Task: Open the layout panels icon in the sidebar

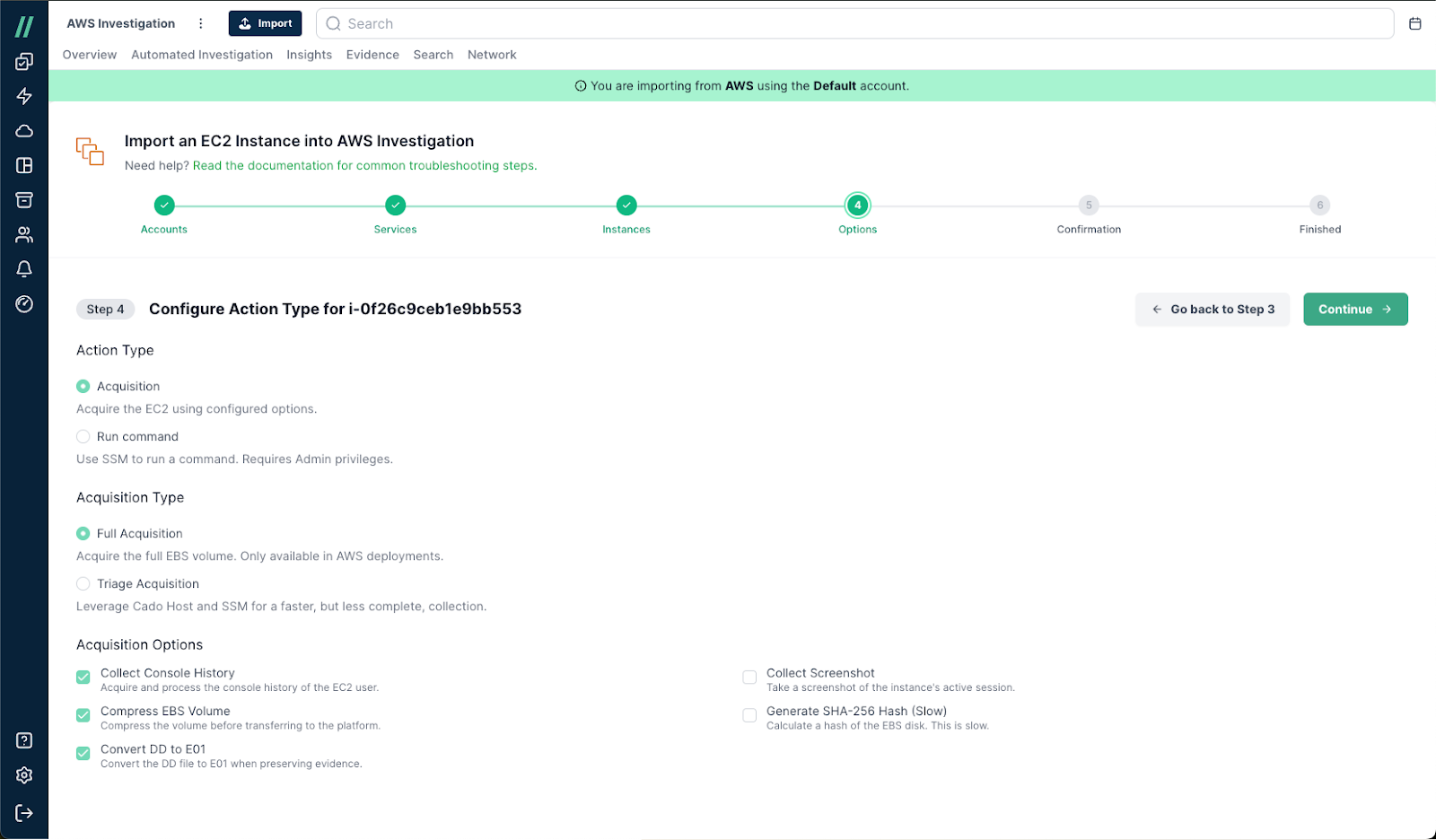Action: click(x=24, y=165)
